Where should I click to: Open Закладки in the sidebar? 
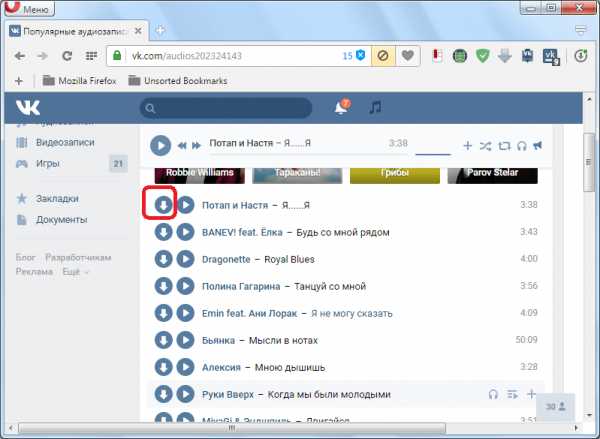click(x=57, y=199)
